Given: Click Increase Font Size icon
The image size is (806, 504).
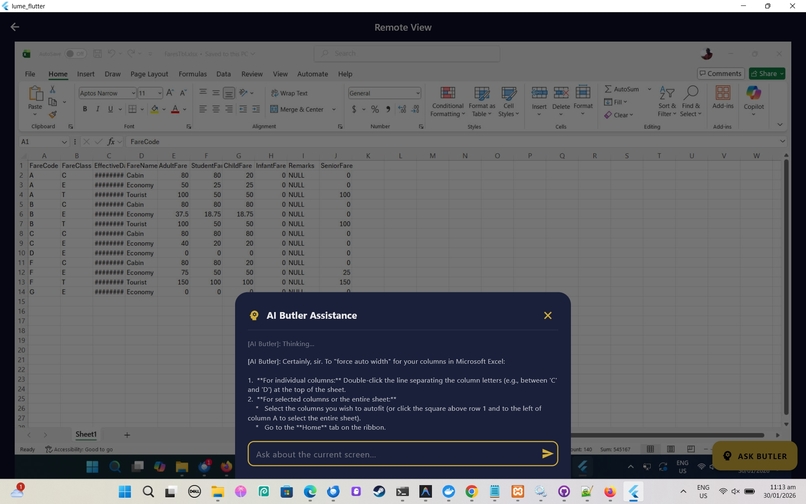Looking at the screenshot, I should (170, 93).
